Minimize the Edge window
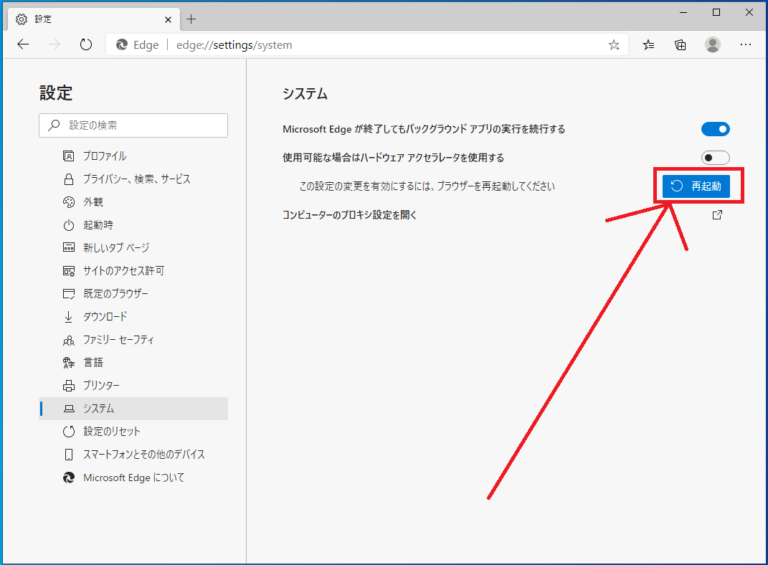The image size is (768, 565). tap(684, 13)
